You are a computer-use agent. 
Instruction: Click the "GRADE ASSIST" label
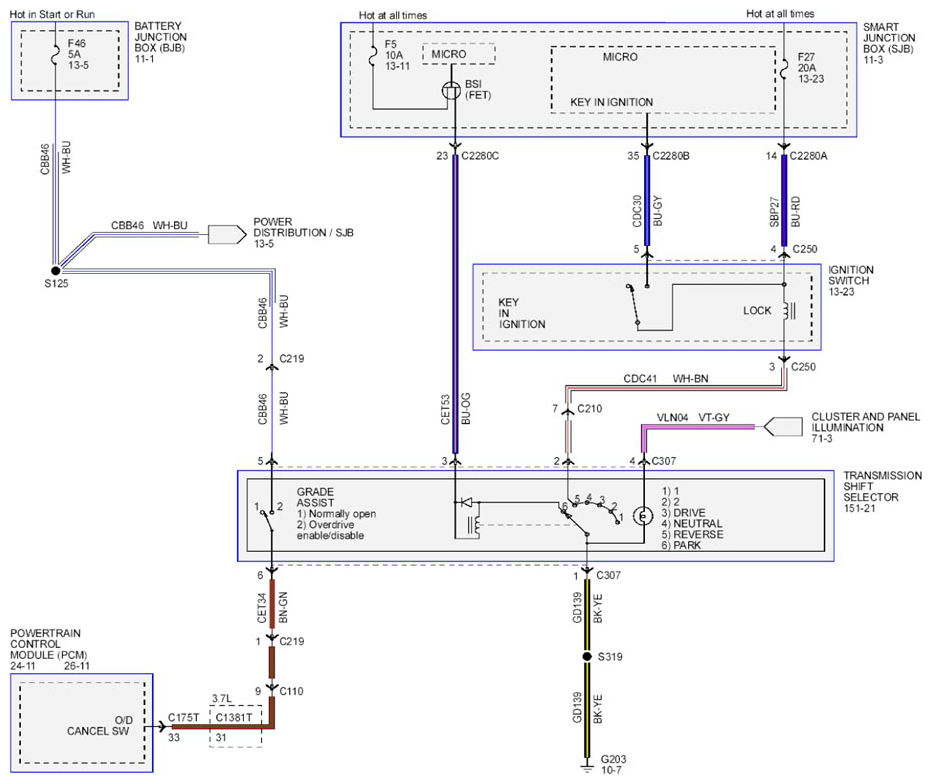point(315,497)
